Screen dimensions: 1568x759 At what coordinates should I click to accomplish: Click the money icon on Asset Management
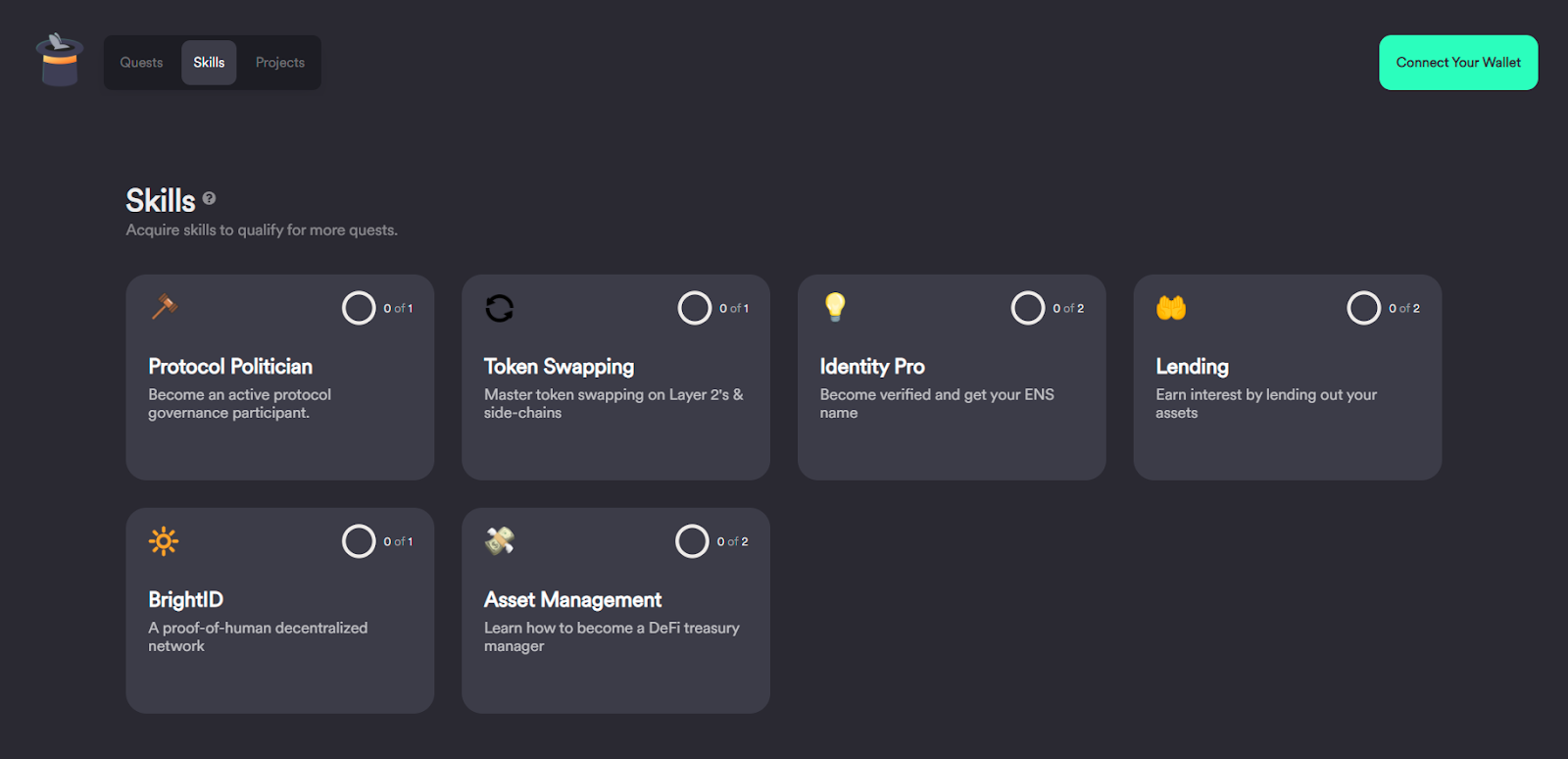pos(500,540)
